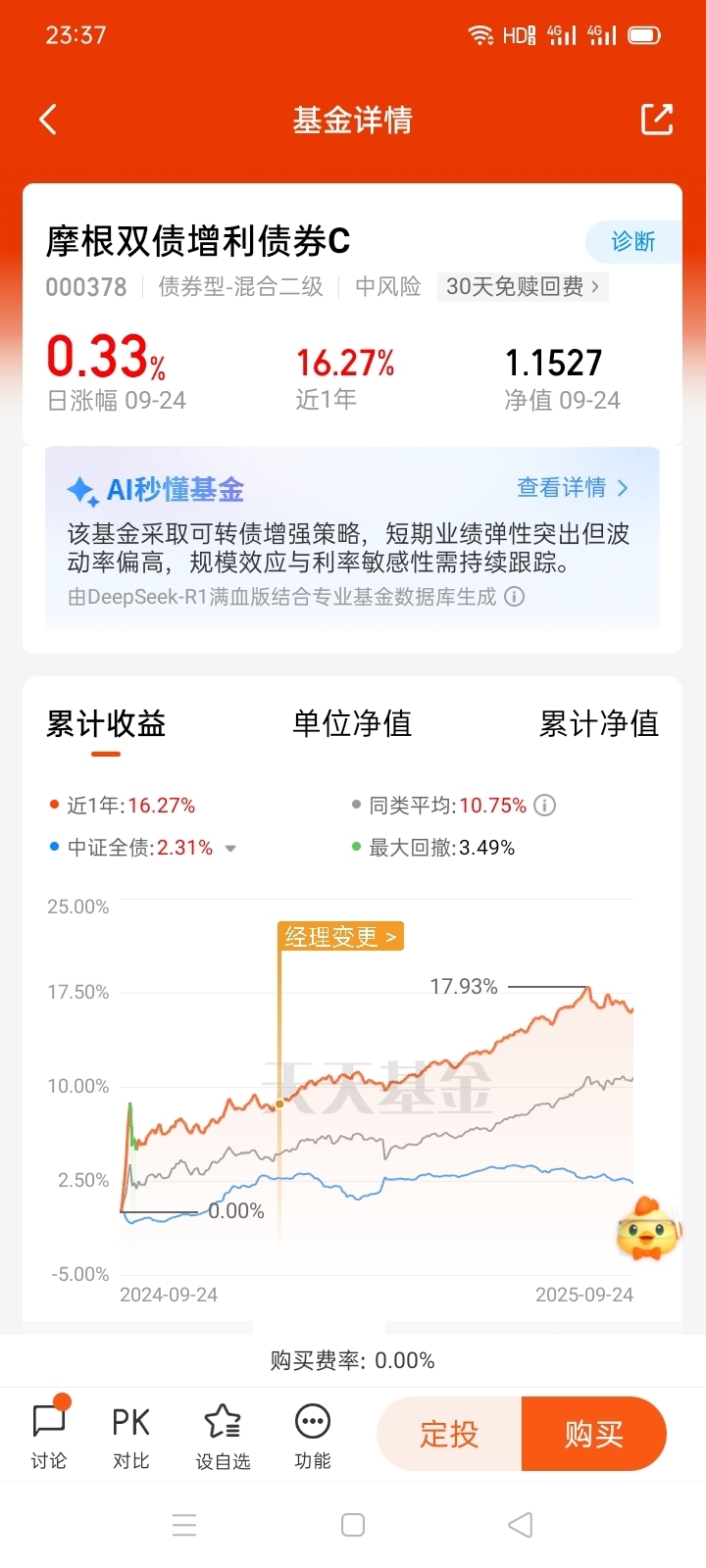Tap the PK 对比 compare icon
The image size is (706, 1568).
click(x=130, y=1434)
